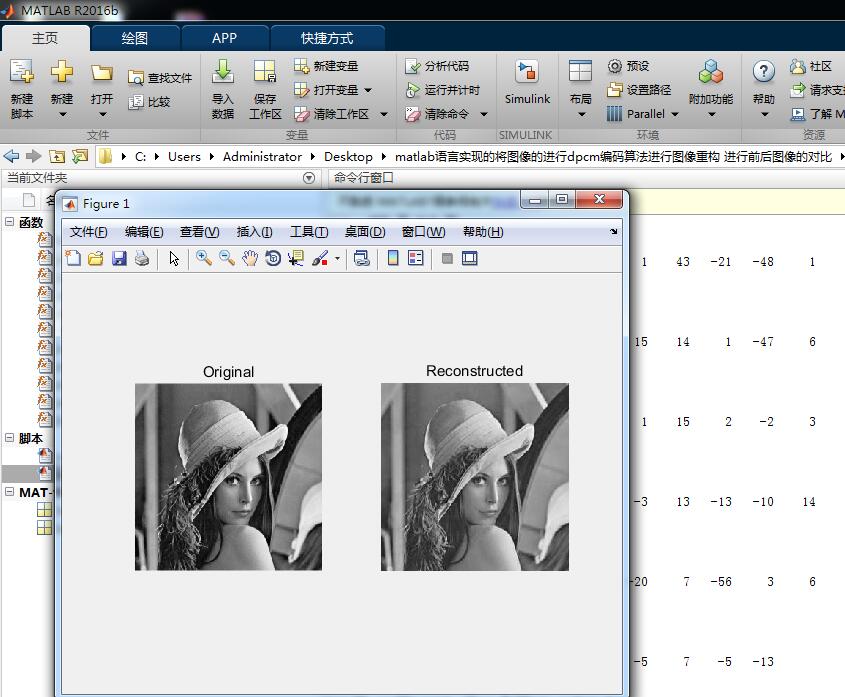Launch Simulink from the ribbon
845x697 pixels.
coord(527,82)
